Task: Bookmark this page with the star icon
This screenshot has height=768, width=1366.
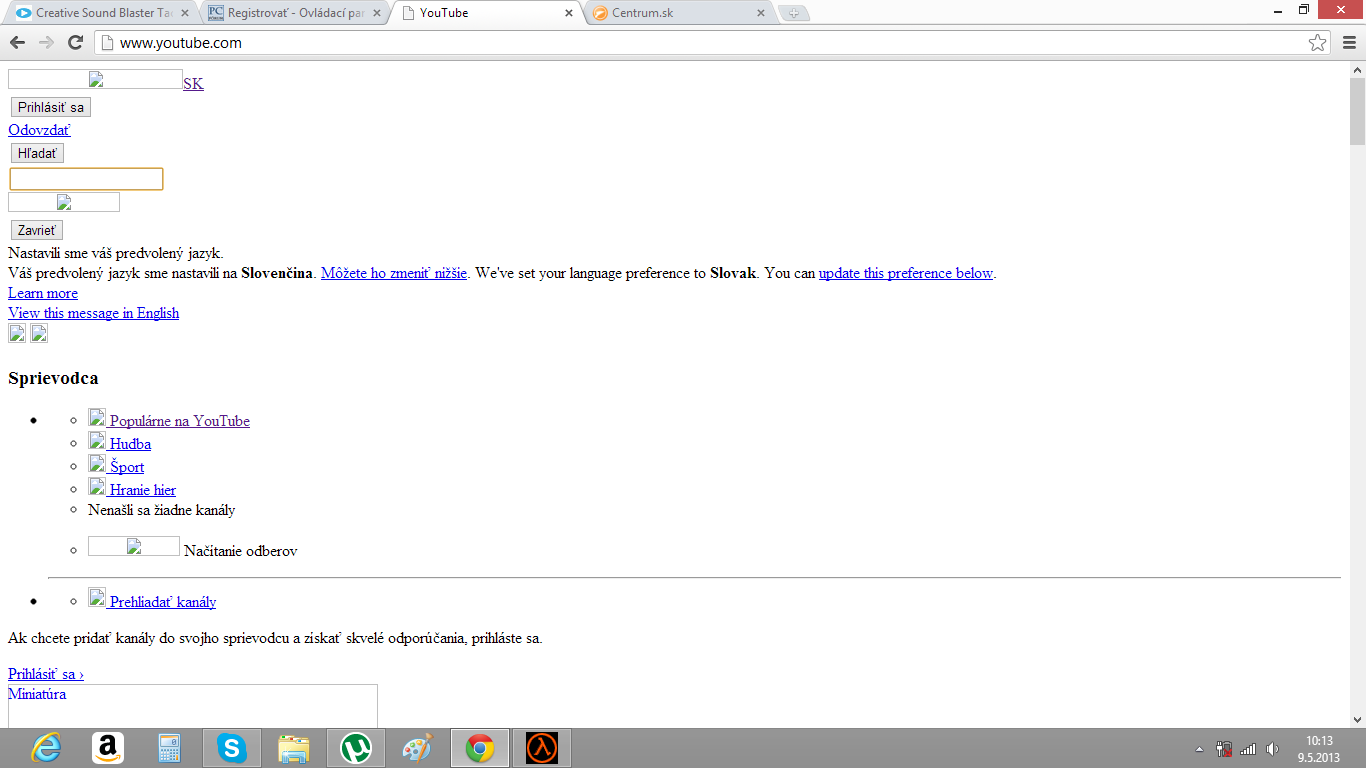Action: 1318,42
